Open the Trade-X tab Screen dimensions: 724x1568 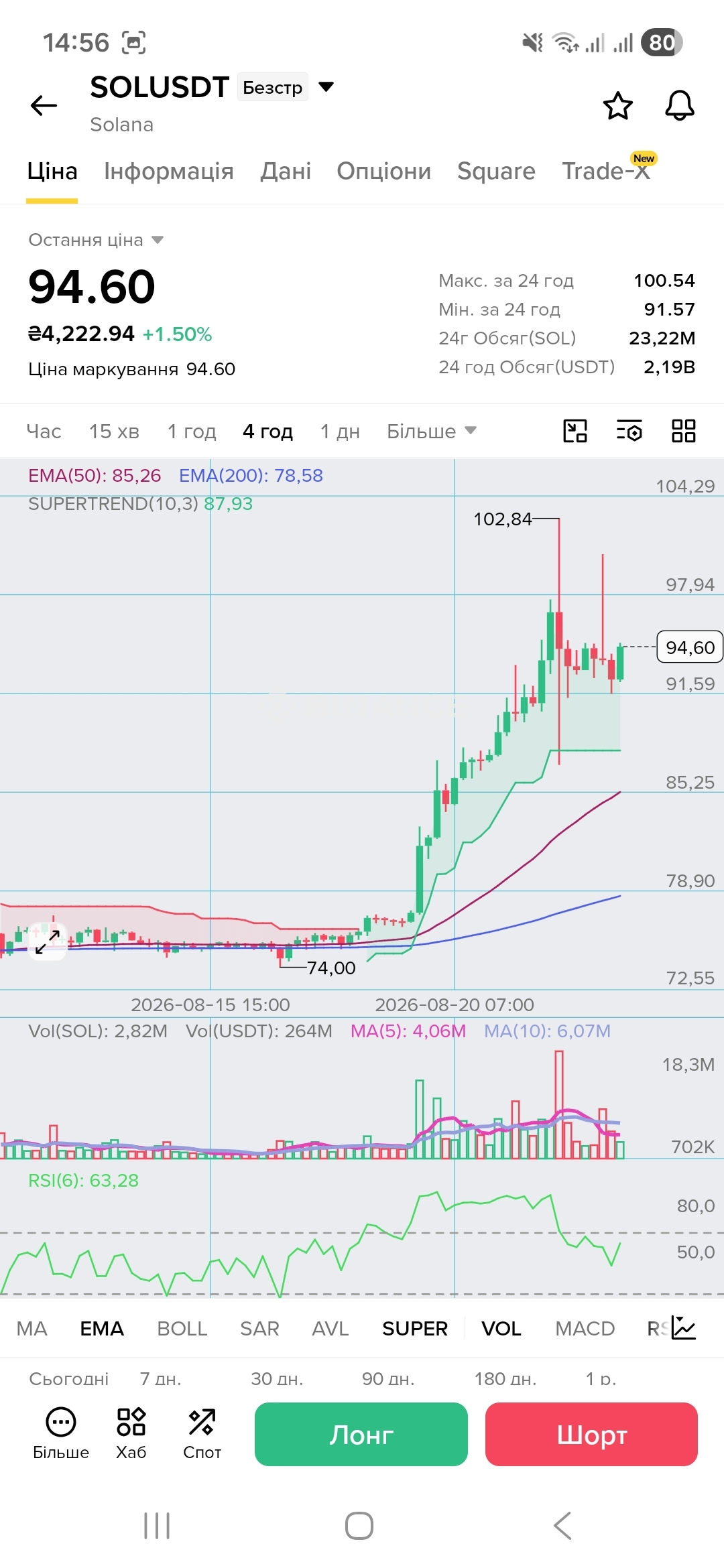[606, 172]
